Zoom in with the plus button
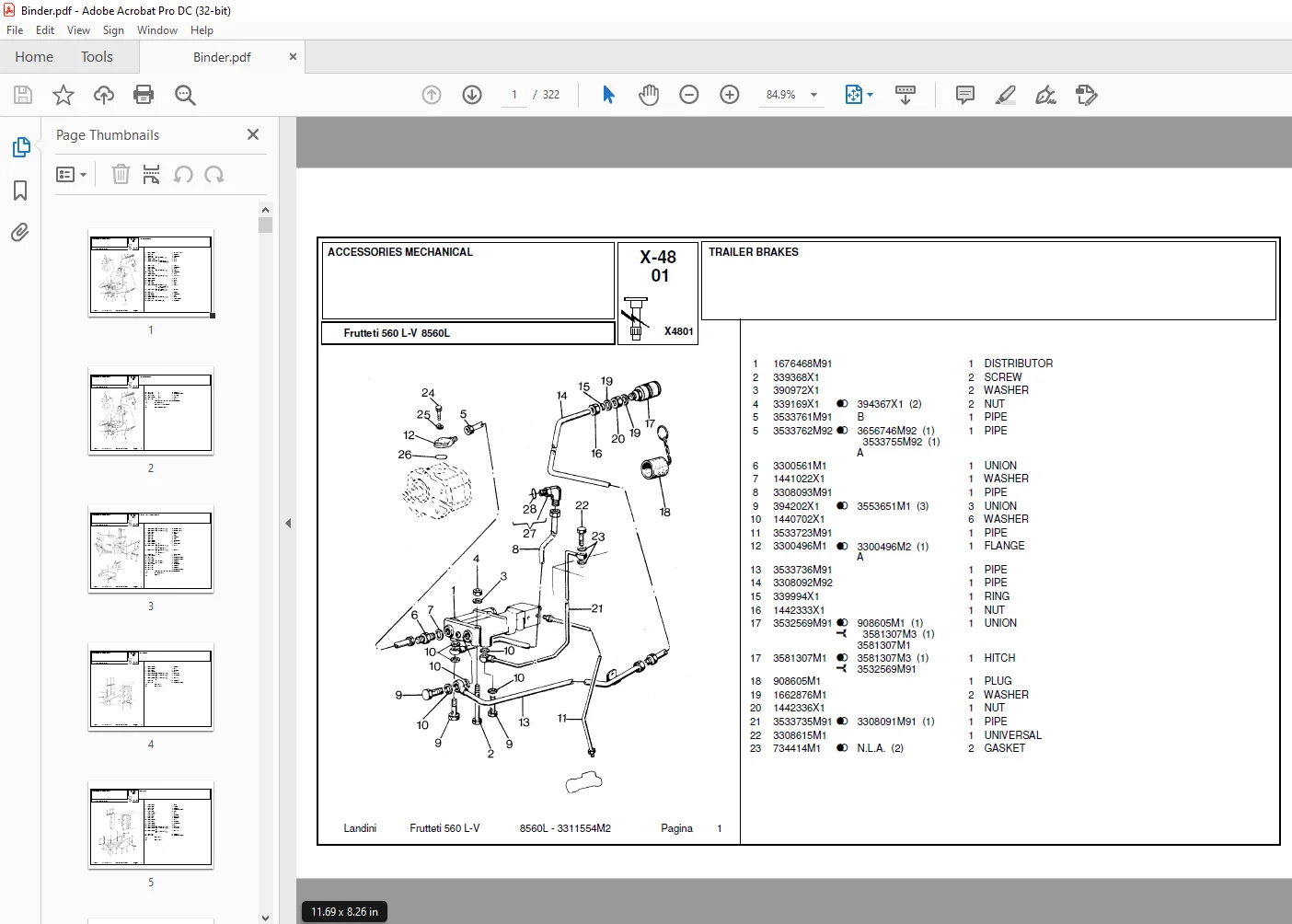Viewport: 1292px width, 924px height. [730, 95]
